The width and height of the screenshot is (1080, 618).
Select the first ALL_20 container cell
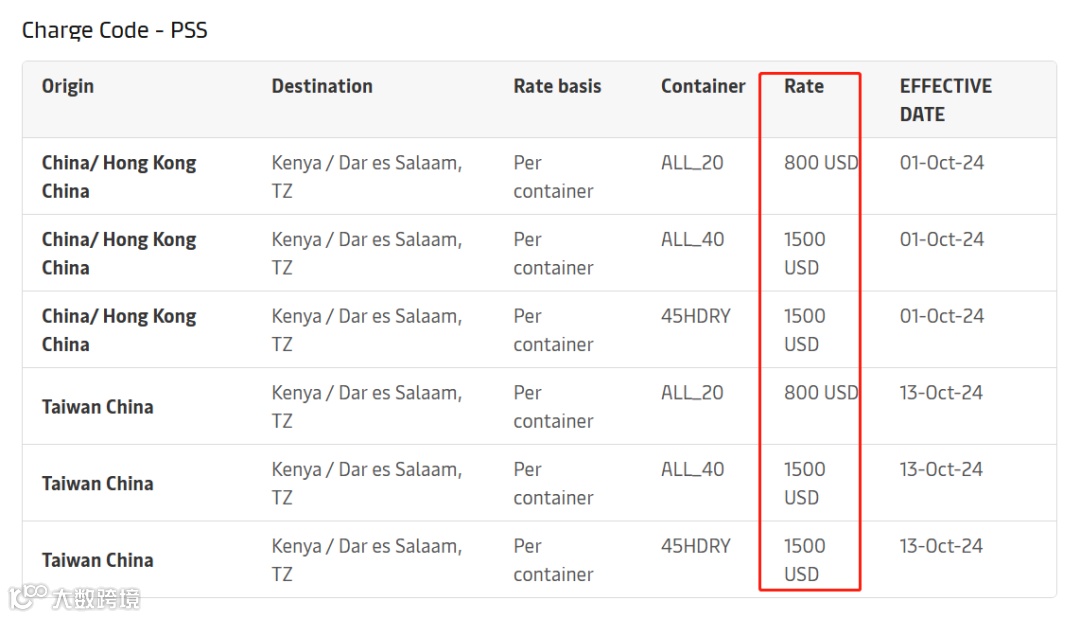click(x=692, y=163)
